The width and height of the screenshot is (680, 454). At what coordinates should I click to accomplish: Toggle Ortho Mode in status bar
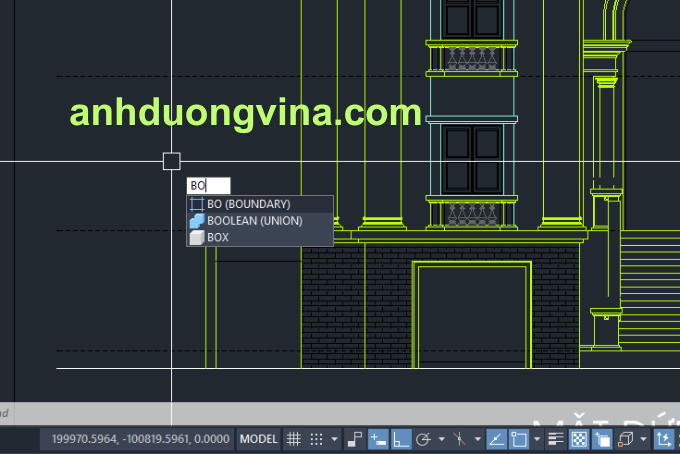pyautogui.click(x=401, y=439)
